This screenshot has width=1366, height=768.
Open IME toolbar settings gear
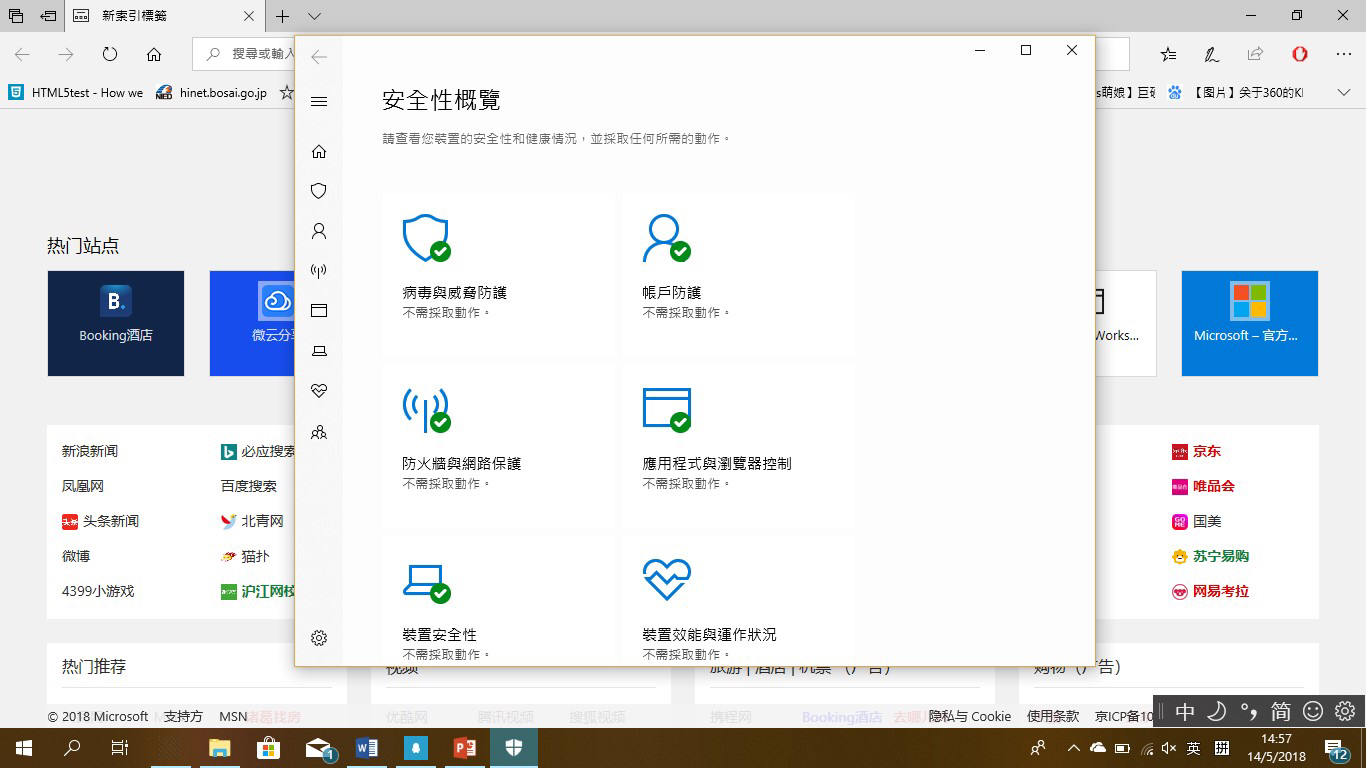coord(1345,712)
